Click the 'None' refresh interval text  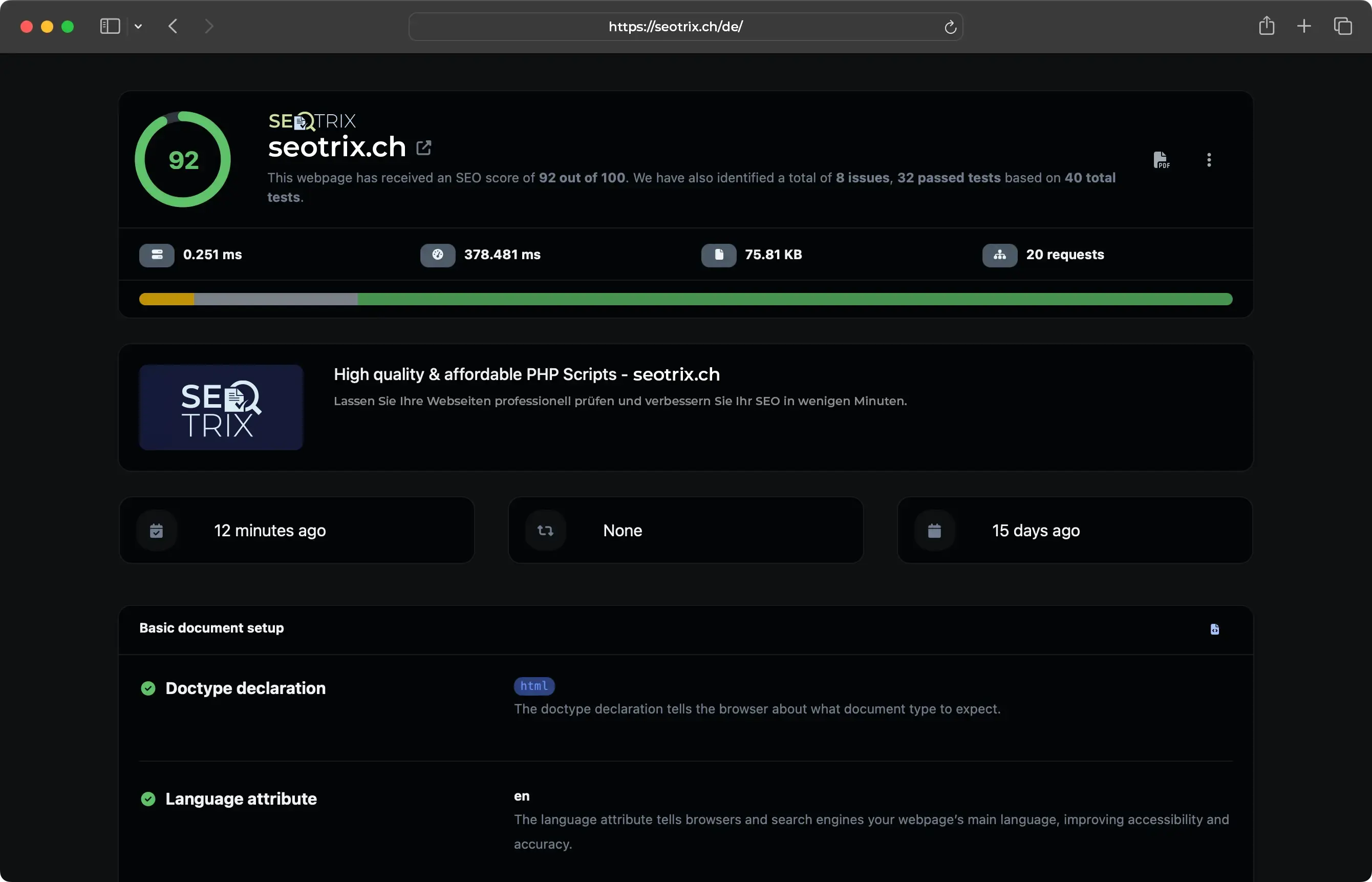tap(622, 531)
